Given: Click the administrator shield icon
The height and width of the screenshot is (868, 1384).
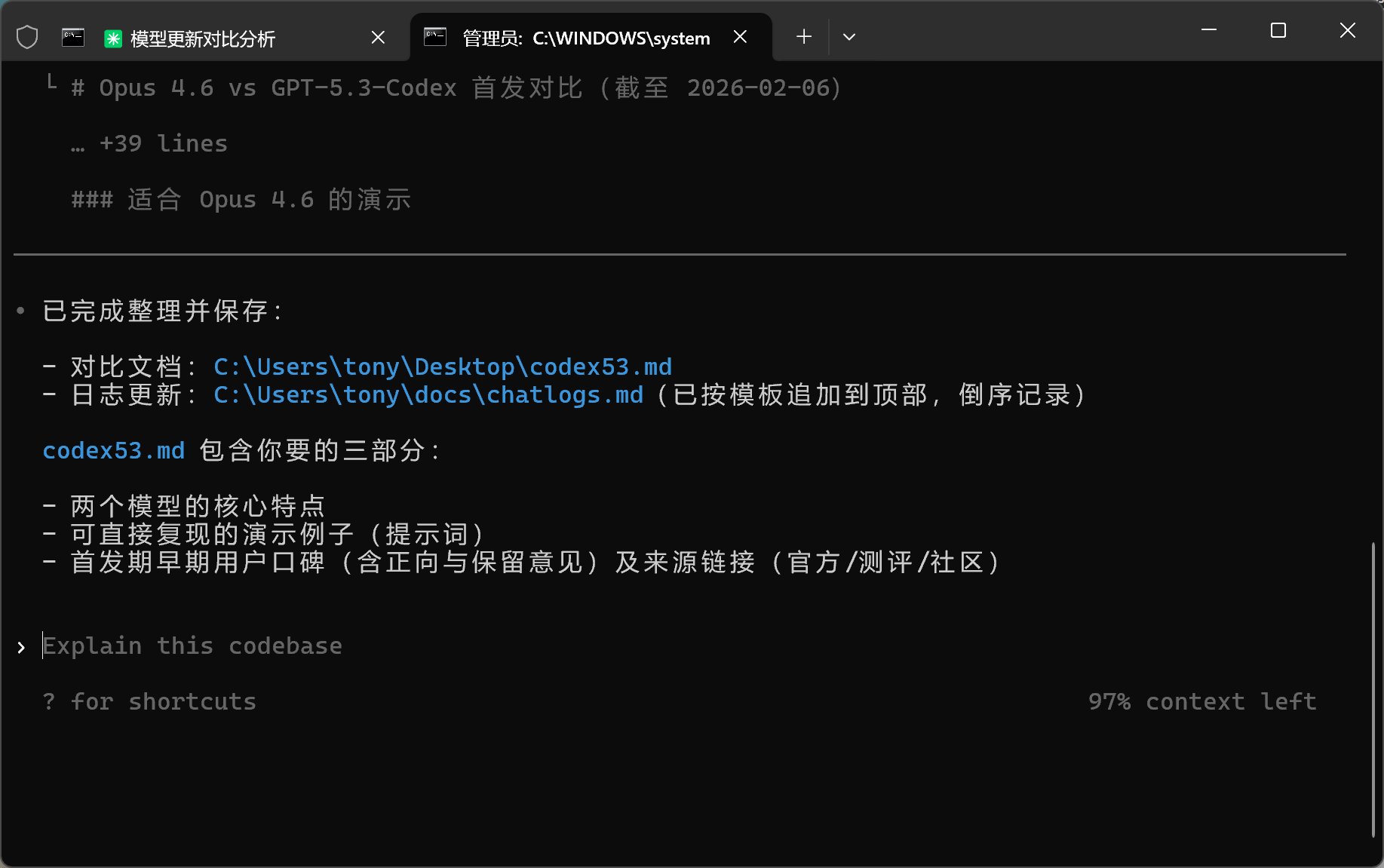Looking at the screenshot, I should (27, 37).
